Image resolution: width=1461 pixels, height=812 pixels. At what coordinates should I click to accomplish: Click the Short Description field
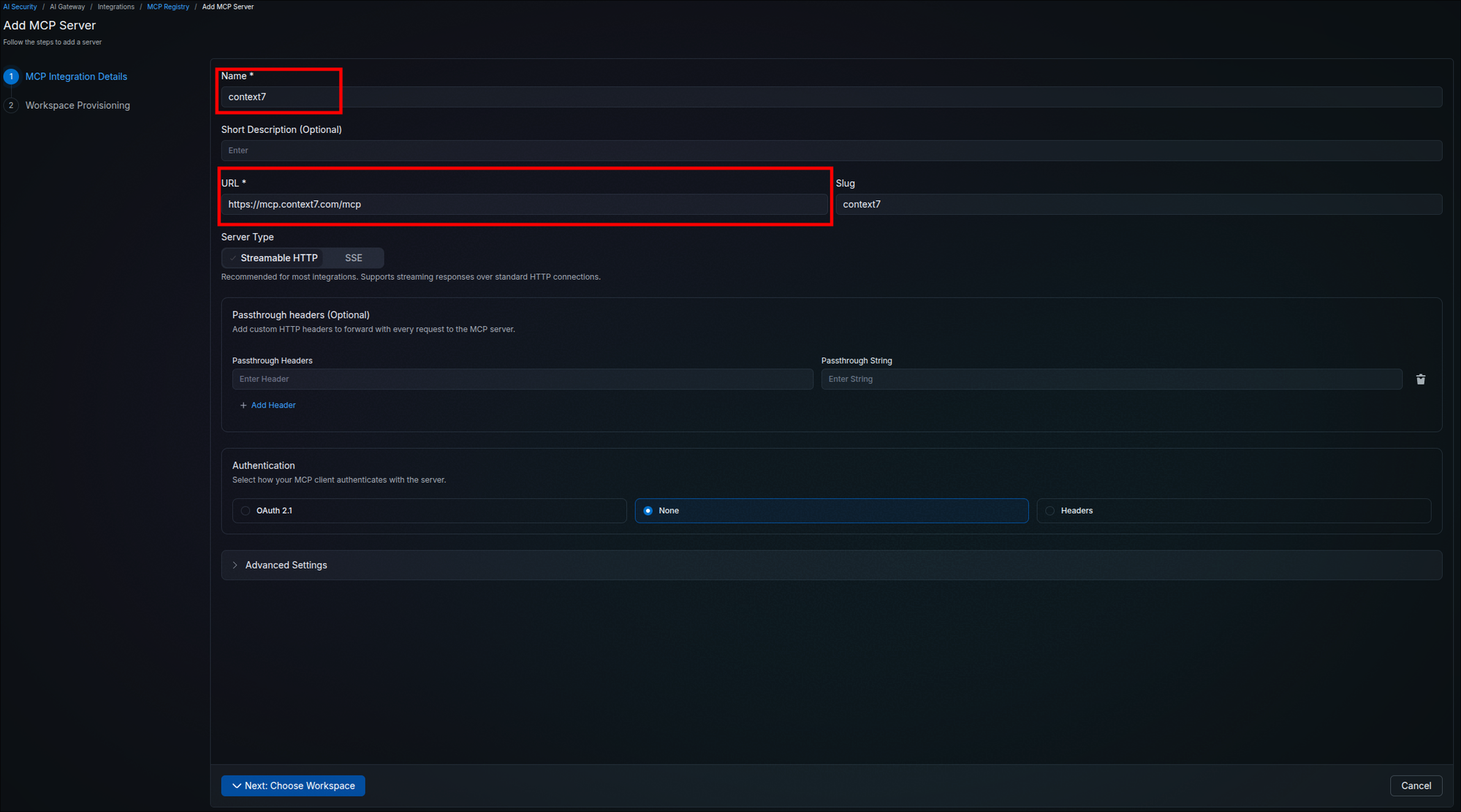coord(831,151)
